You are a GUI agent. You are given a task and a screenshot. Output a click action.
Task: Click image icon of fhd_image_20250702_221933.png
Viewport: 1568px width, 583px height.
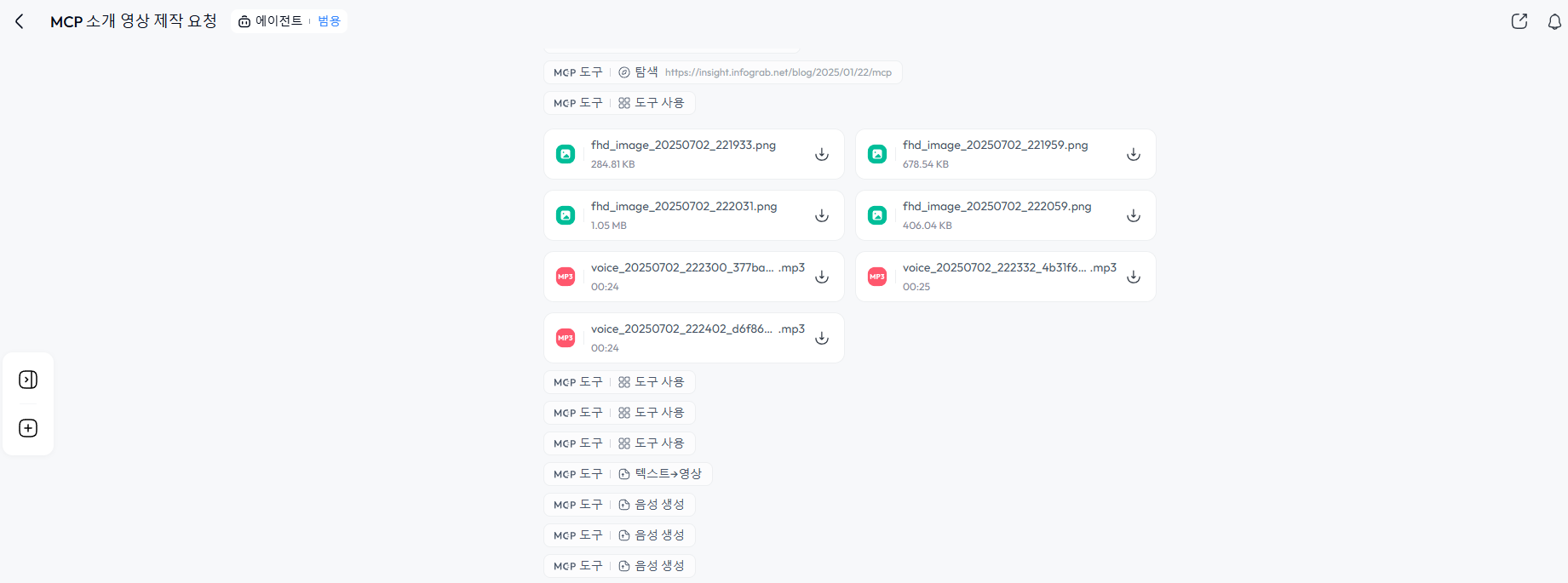pos(566,154)
